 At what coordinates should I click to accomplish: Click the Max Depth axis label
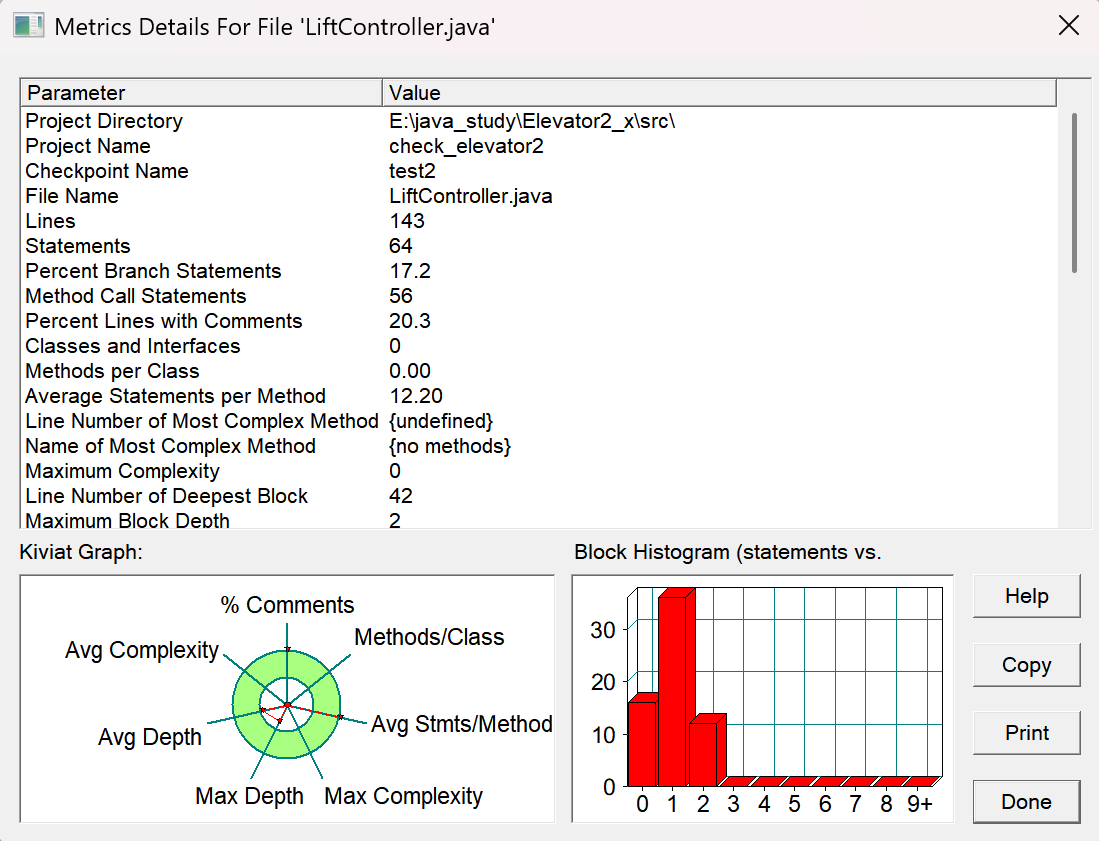pyautogui.click(x=249, y=796)
